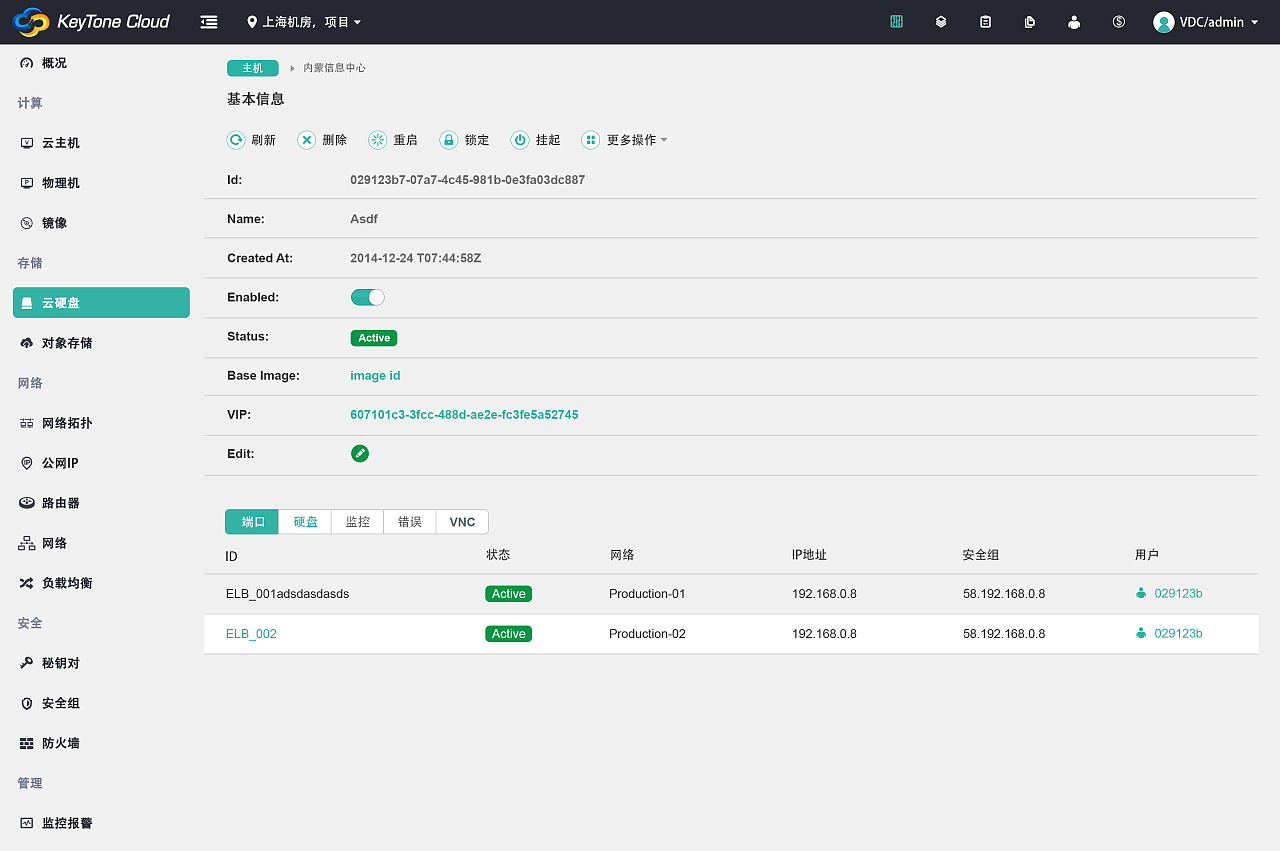Select 负载均衡 in sidebar

click(66, 582)
